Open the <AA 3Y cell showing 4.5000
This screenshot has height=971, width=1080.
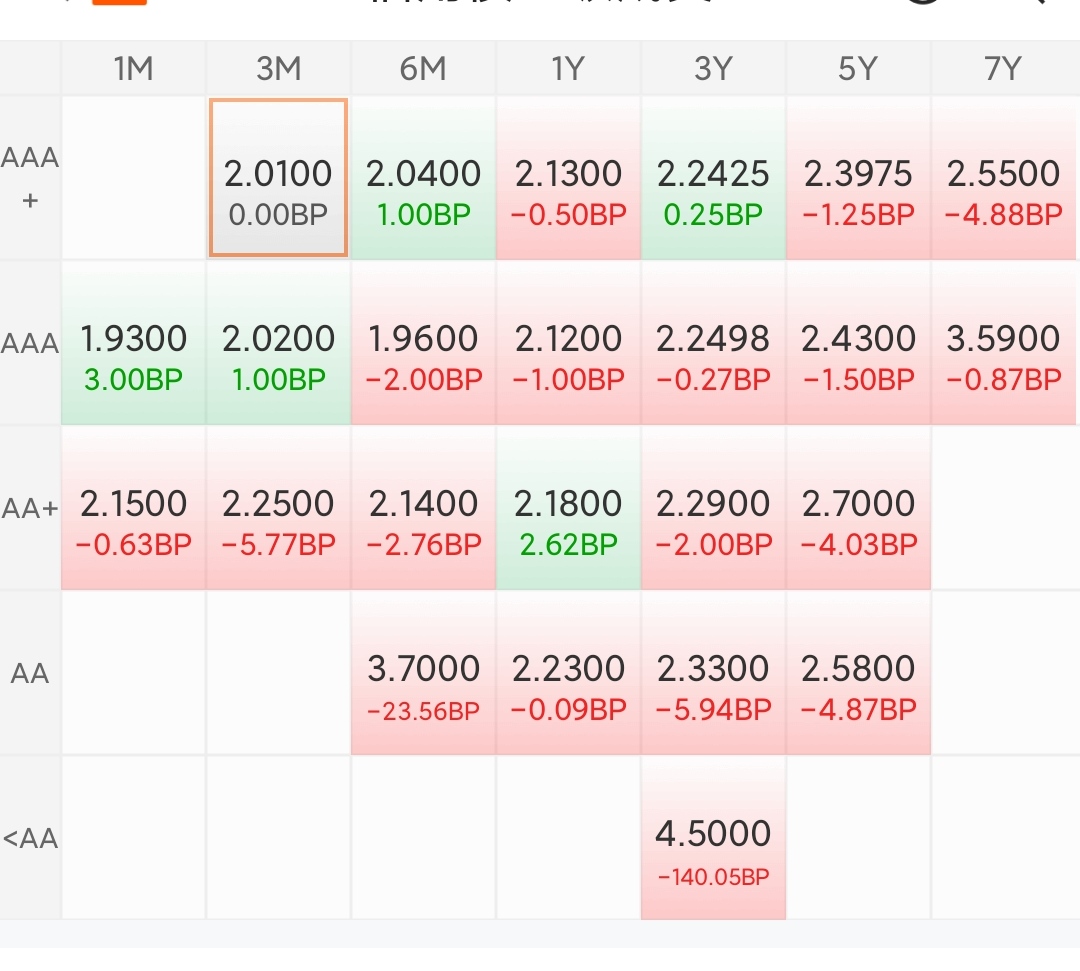713,838
